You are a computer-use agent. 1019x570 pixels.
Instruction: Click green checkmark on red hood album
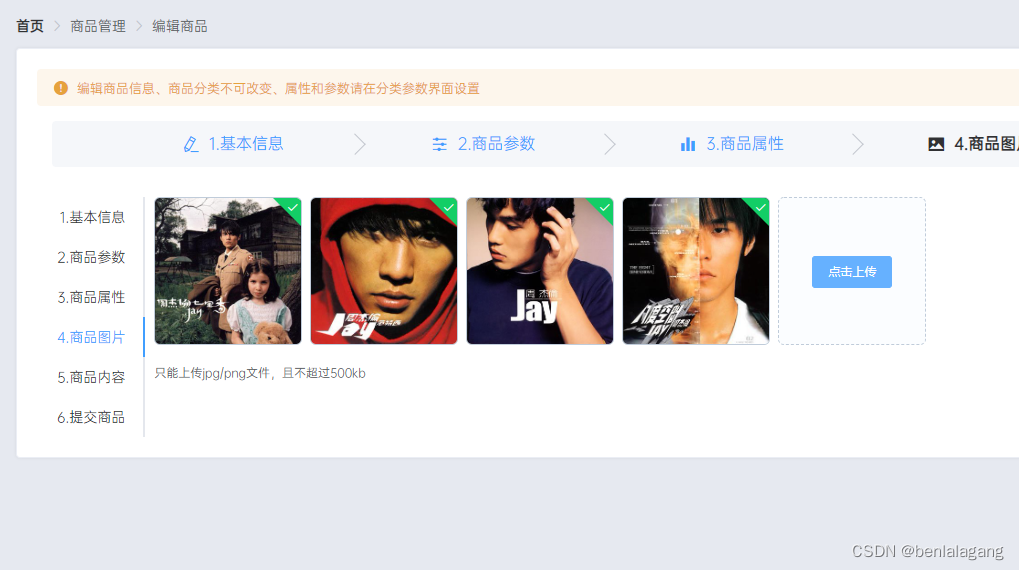tap(449, 207)
